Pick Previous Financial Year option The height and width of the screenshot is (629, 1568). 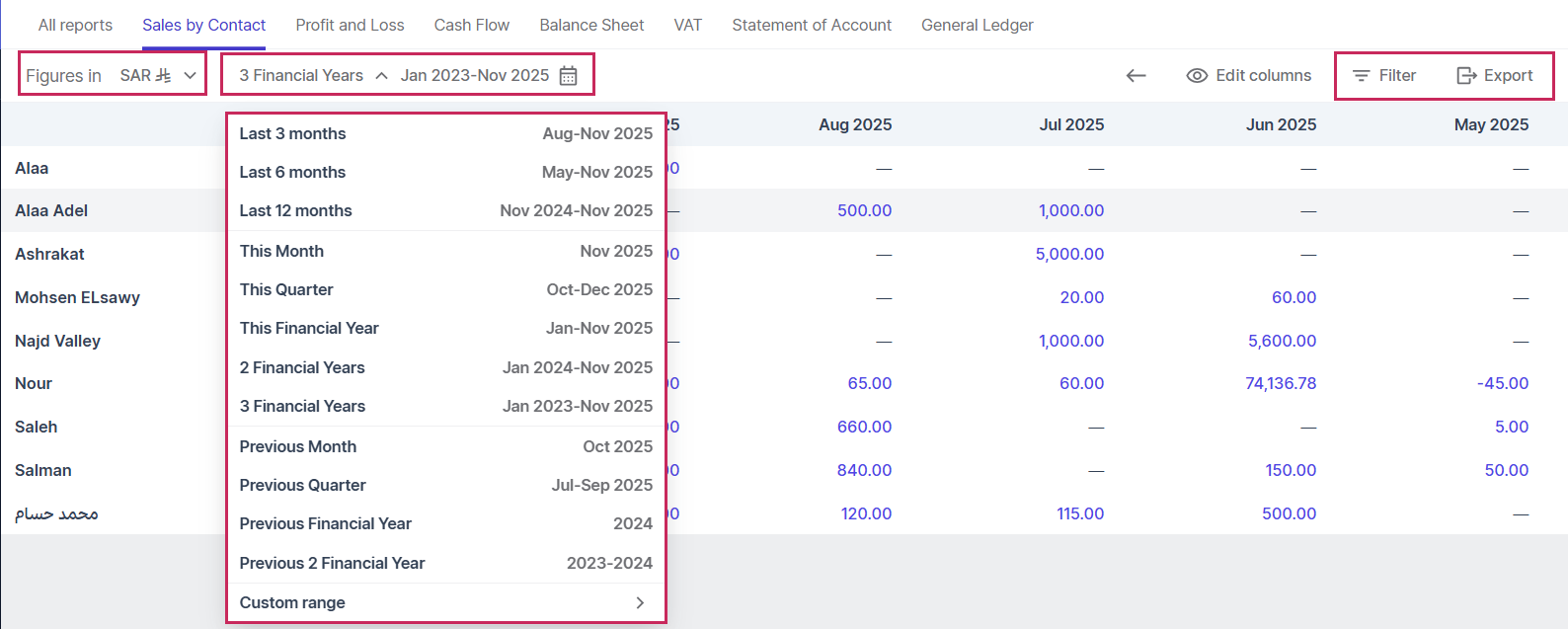(445, 523)
